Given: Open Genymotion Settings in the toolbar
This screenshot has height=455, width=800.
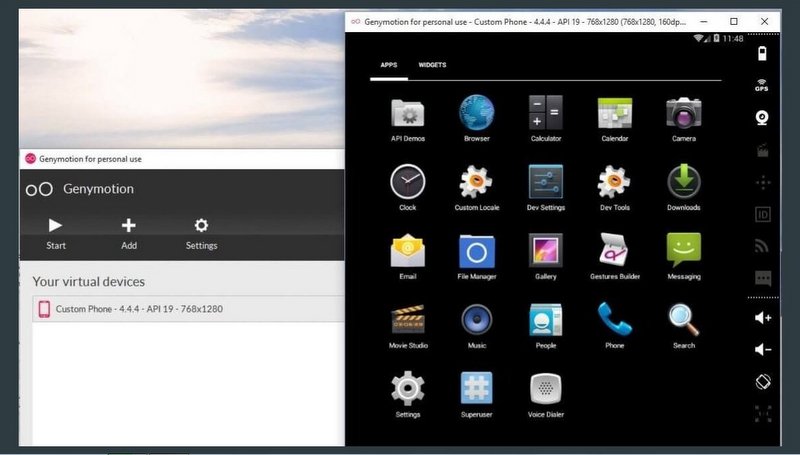Looking at the screenshot, I should [201, 234].
